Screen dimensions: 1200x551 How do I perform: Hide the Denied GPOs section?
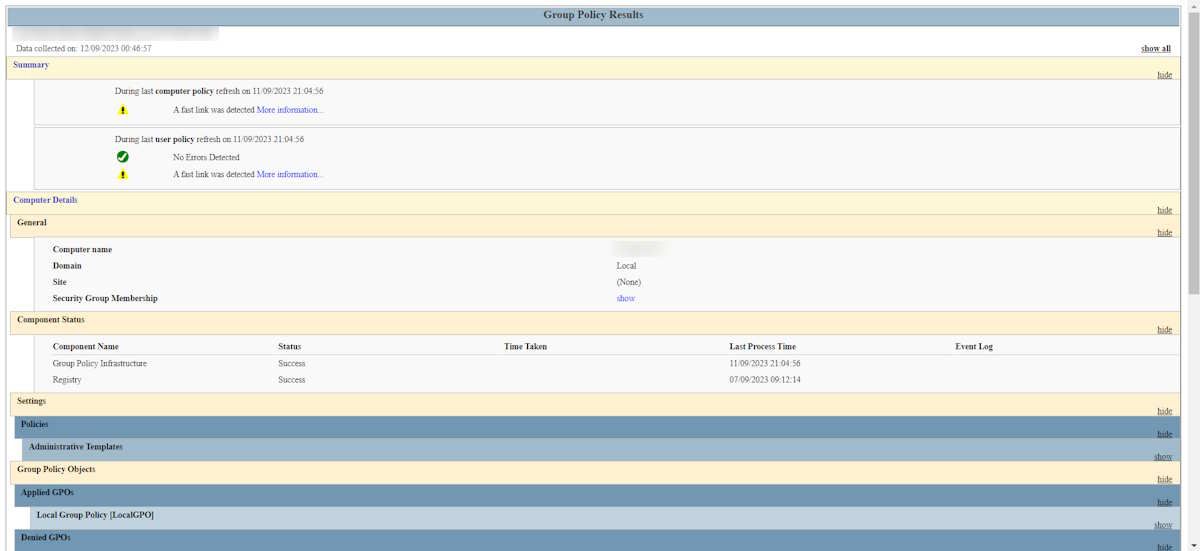1164,546
